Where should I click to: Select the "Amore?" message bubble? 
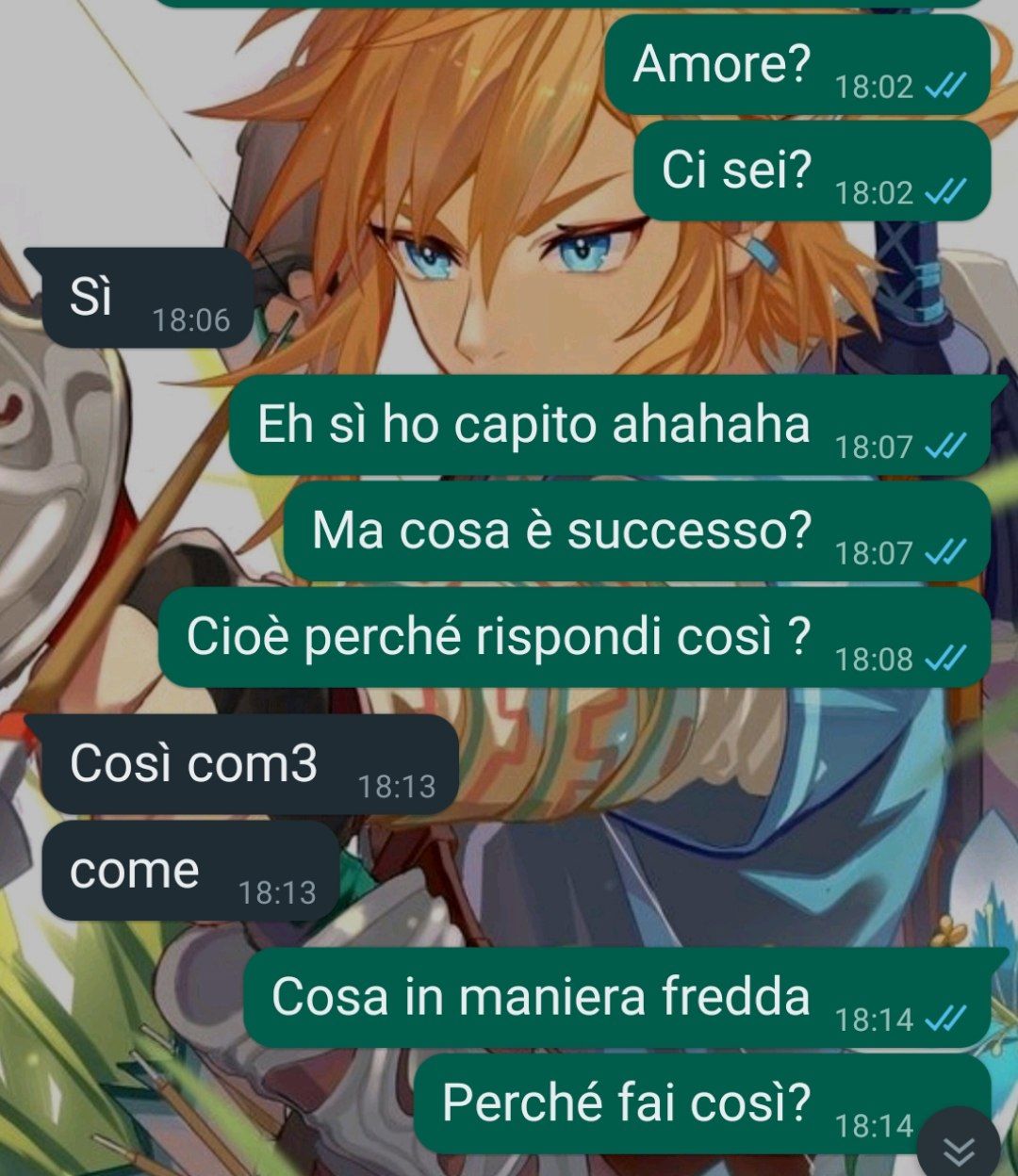point(797,65)
